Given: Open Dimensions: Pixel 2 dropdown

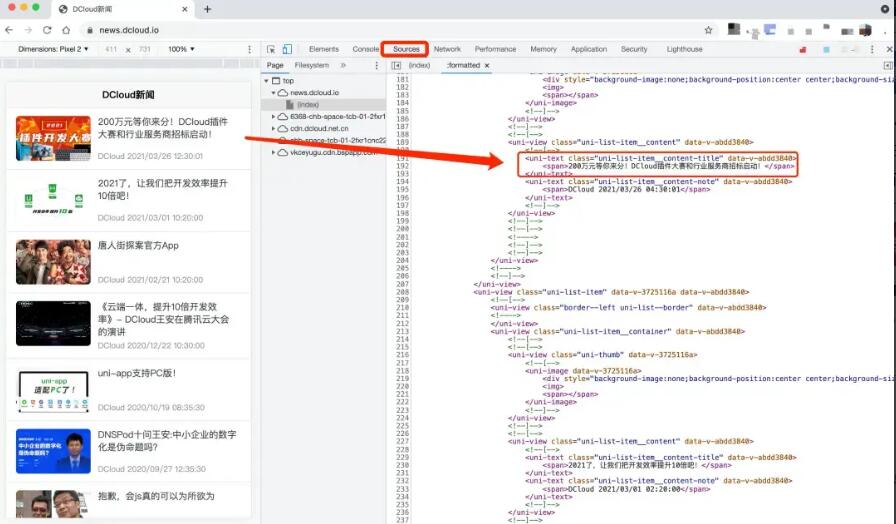Looking at the screenshot, I should pyautogui.click(x=53, y=49).
